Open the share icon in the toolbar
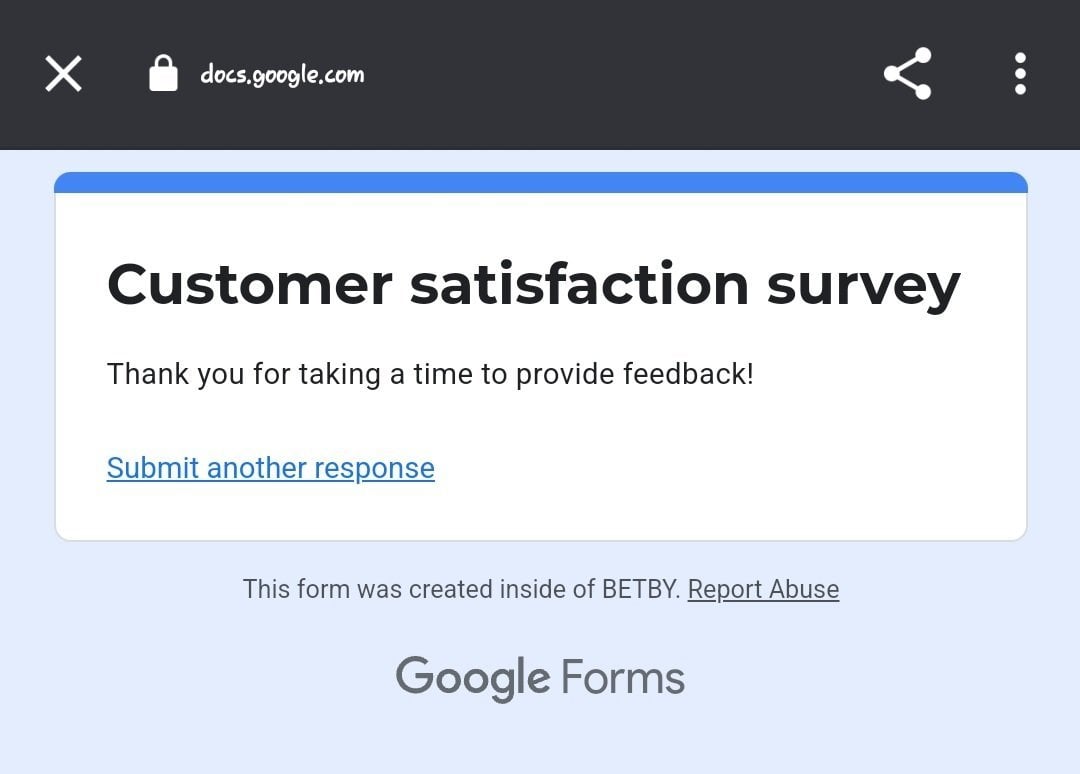Viewport: 1080px width, 774px height. click(907, 74)
